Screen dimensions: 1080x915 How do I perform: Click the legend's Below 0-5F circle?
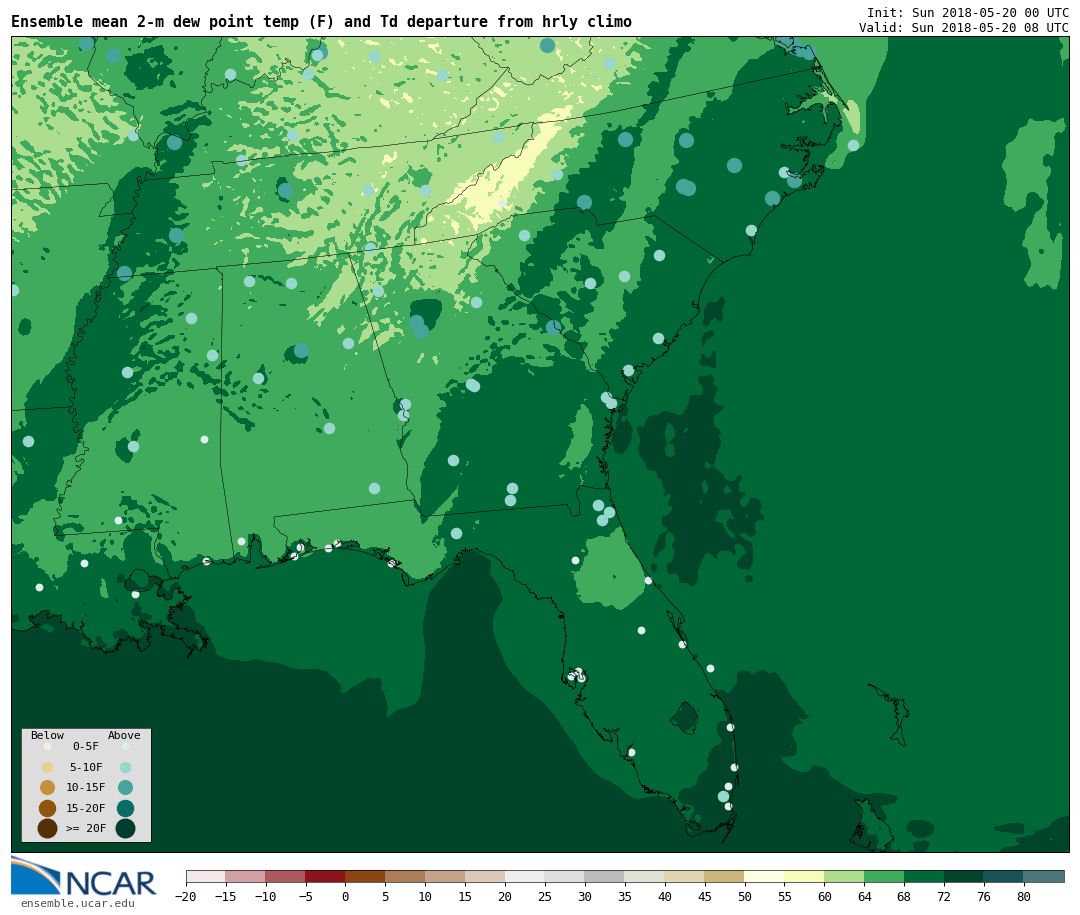coord(48,746)
